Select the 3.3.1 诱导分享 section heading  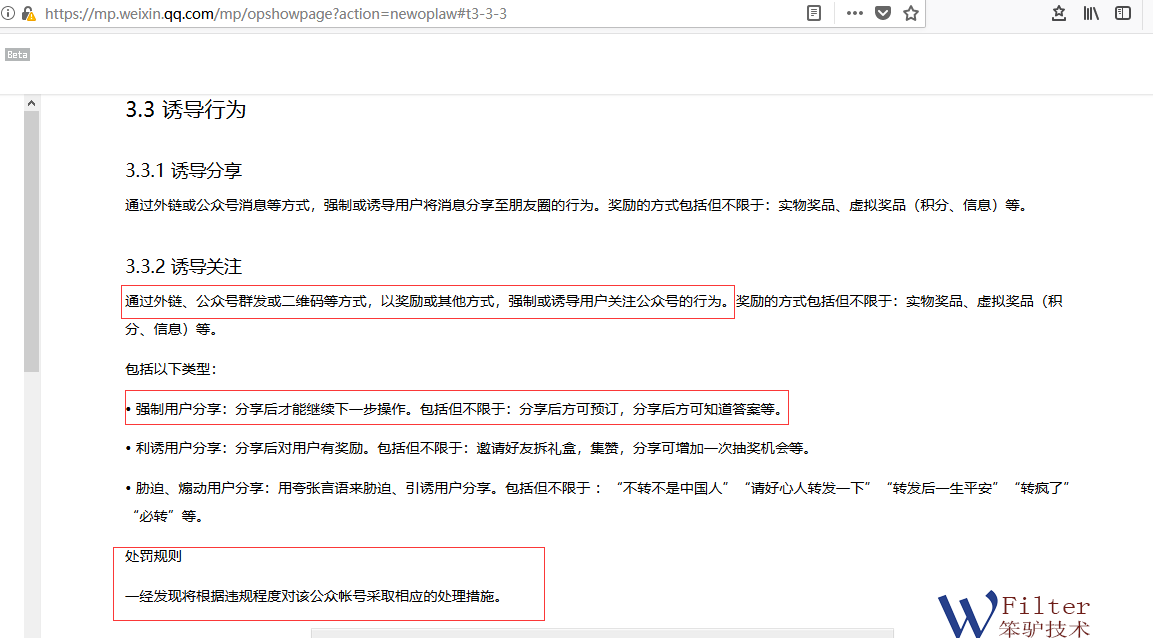tap(183, 171)
